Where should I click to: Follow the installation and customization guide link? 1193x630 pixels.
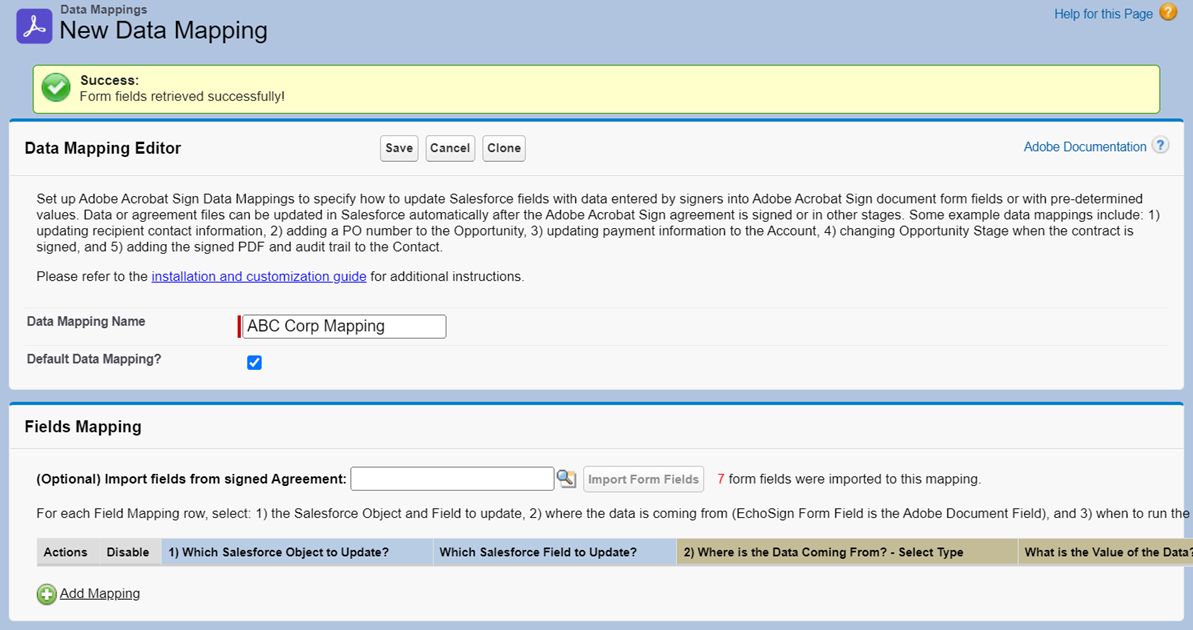(x=259, y=276)
